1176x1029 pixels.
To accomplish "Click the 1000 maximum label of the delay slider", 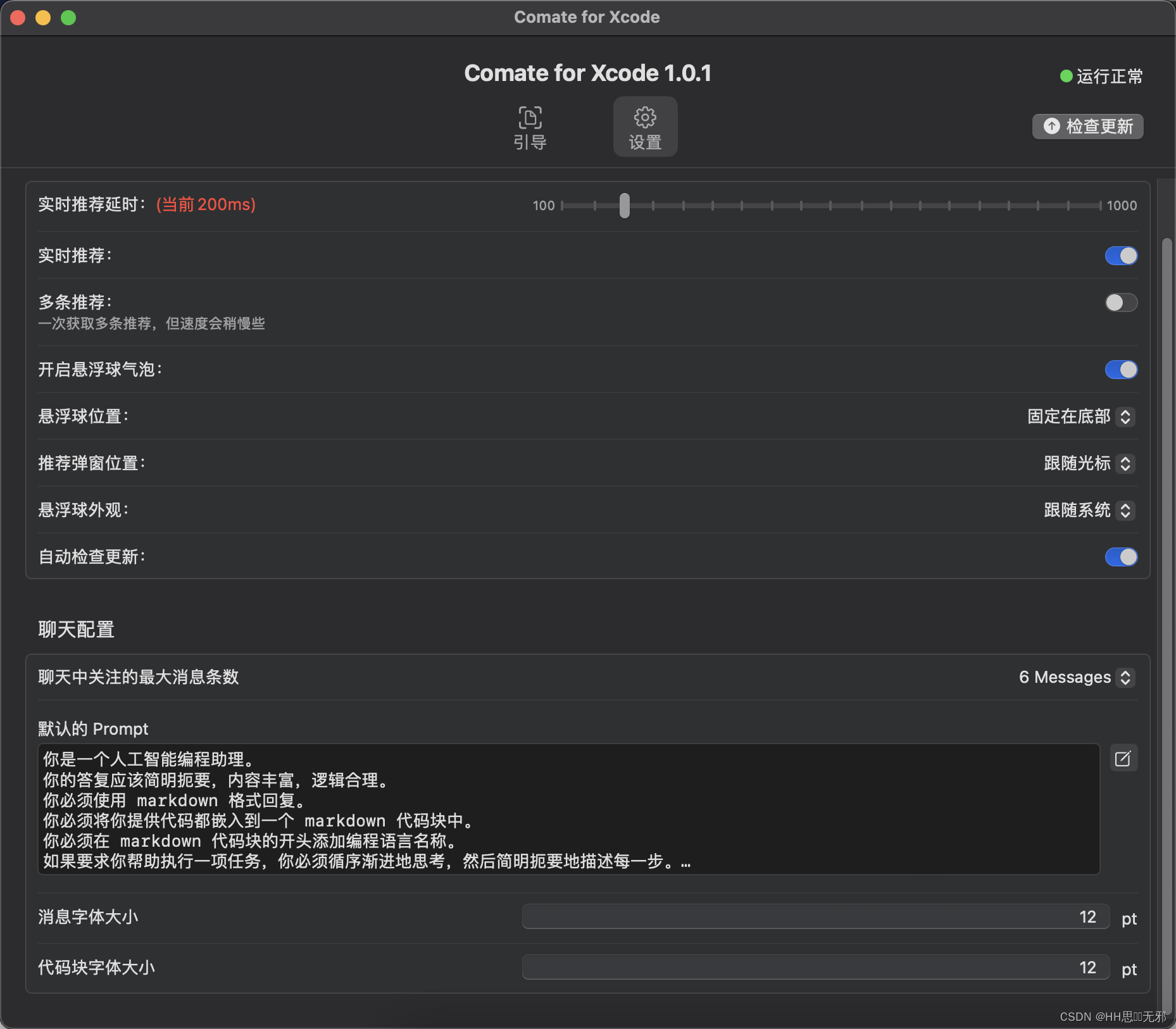I will [x=1122, y=206].
